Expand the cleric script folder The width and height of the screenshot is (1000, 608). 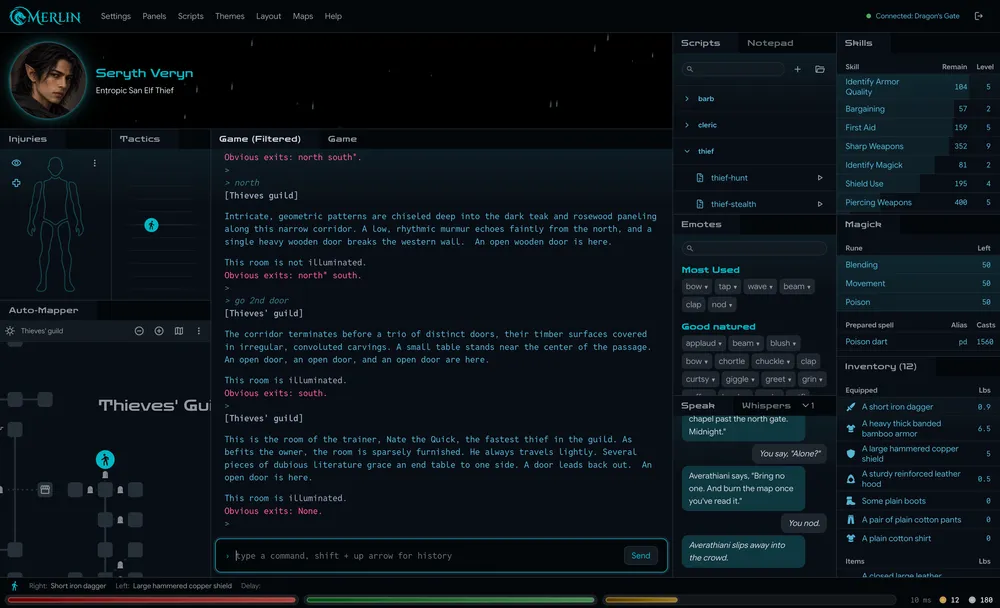[x=687, y=125]
